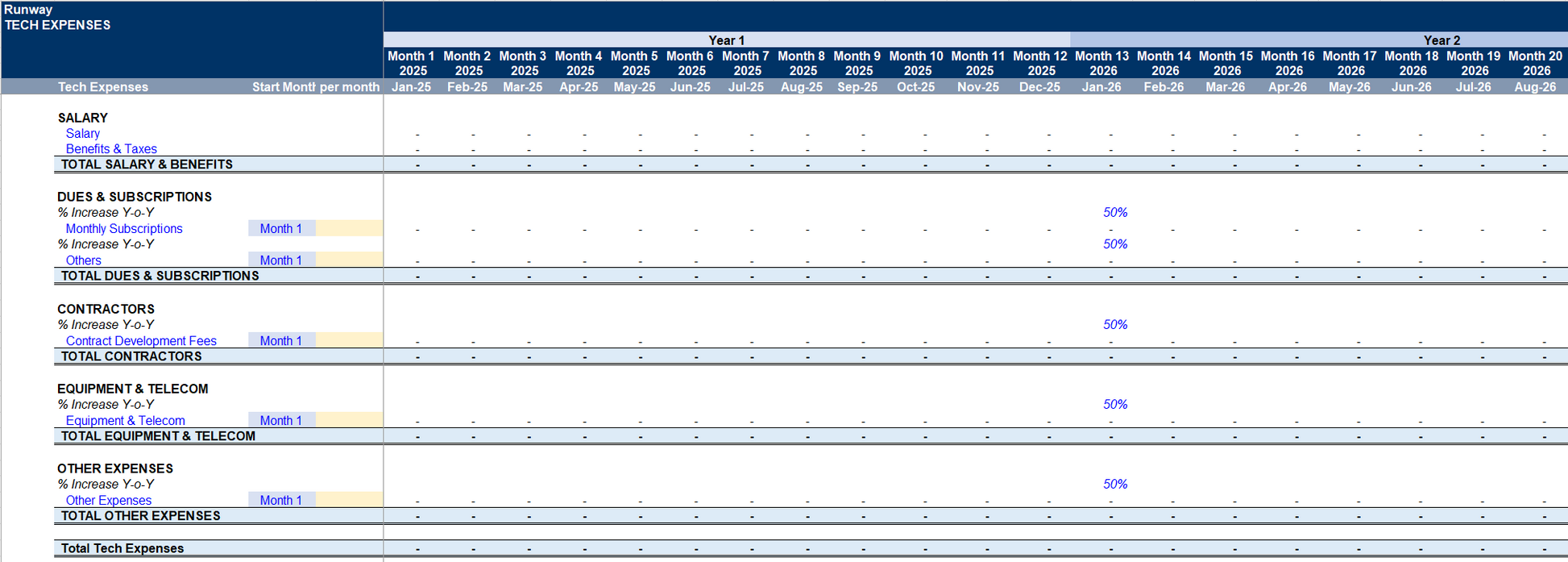Click the Salary row label
Viewport: 1568px width, 562px height.
pyautogui.click(x=83, y=134)
